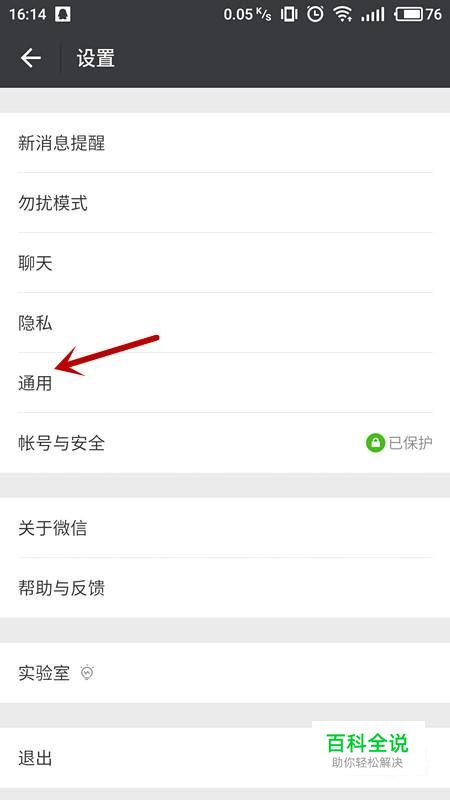Image resolution: width=450 pixels, height=800 pixels.
Task: Tap the alarm clock status icon
Action: [315, 14]
